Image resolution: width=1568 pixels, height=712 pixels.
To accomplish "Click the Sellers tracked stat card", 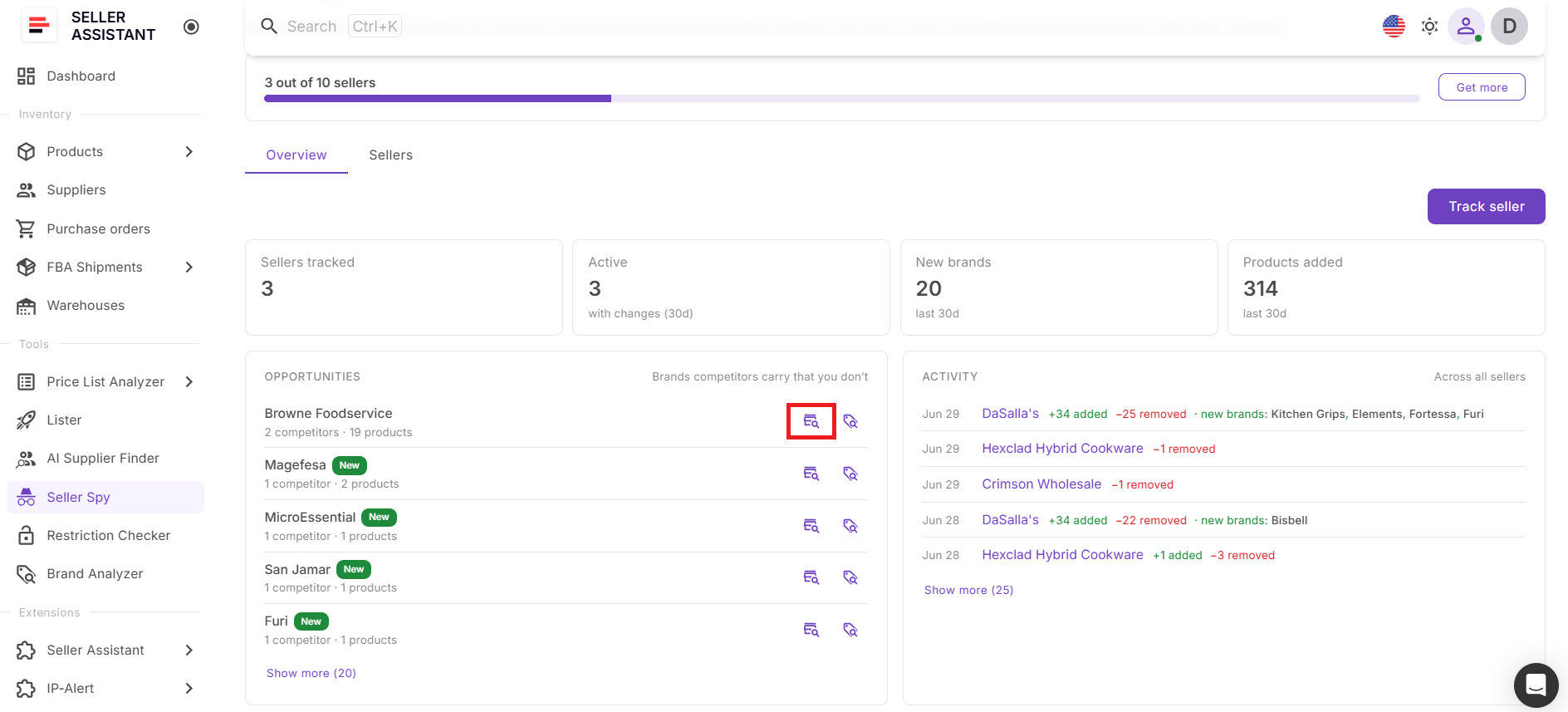I will [x=404, y=288].
